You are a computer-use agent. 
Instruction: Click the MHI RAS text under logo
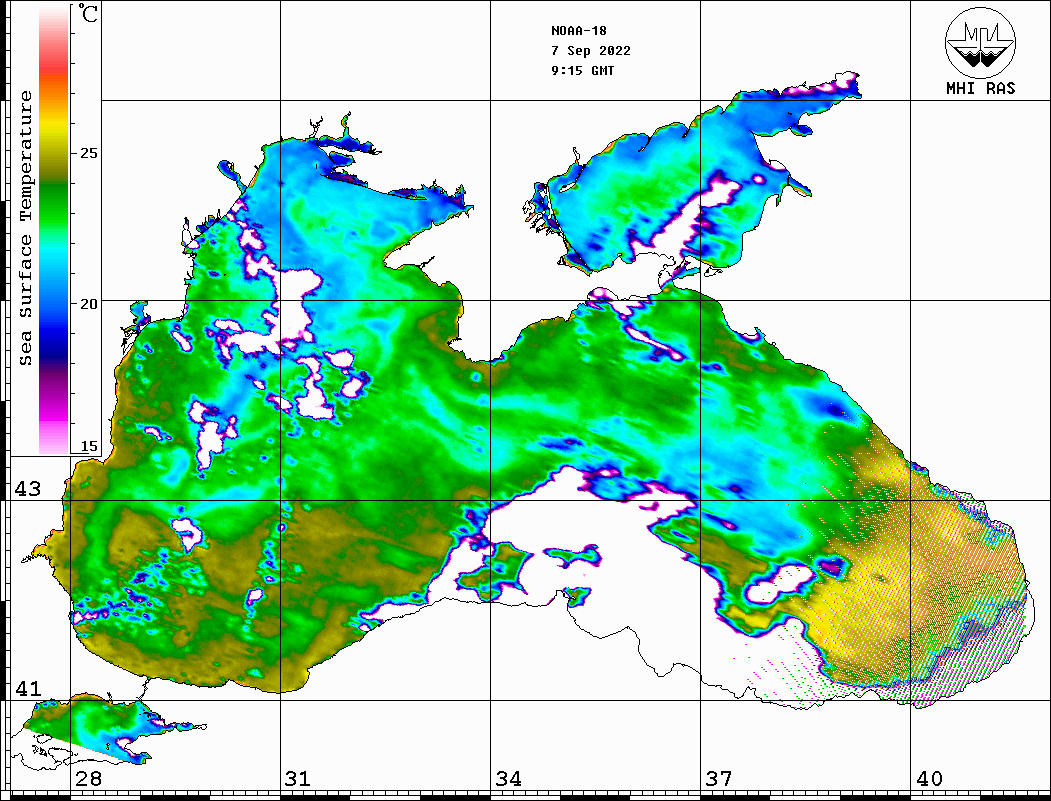[981, 88]
